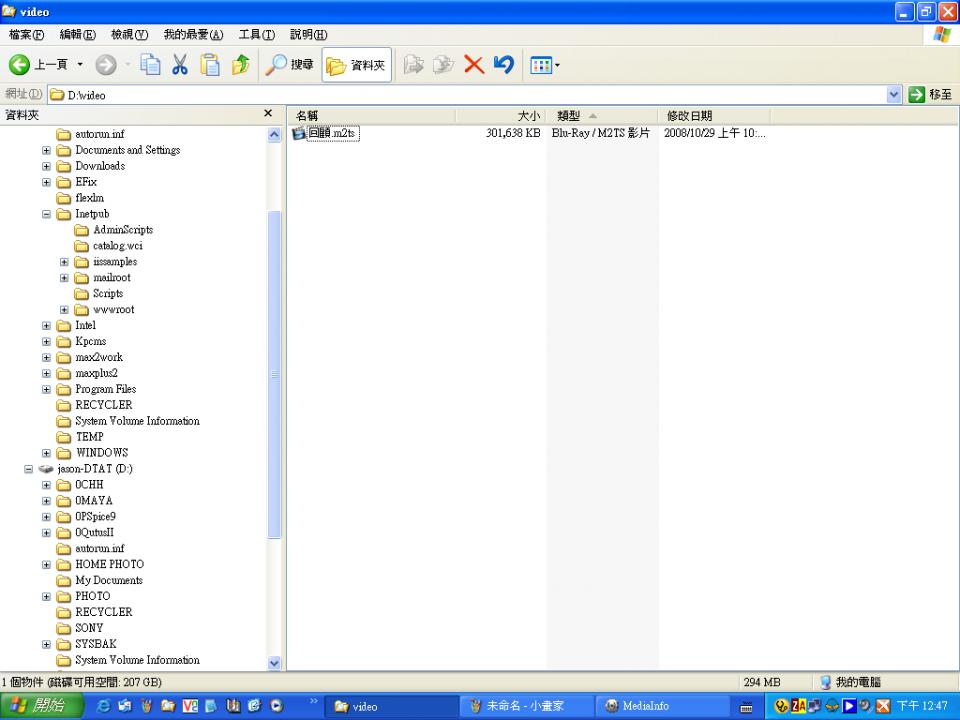The image size is (960, 720).
Task: Select the flexlm folder in tree
Action: point(80,198)
